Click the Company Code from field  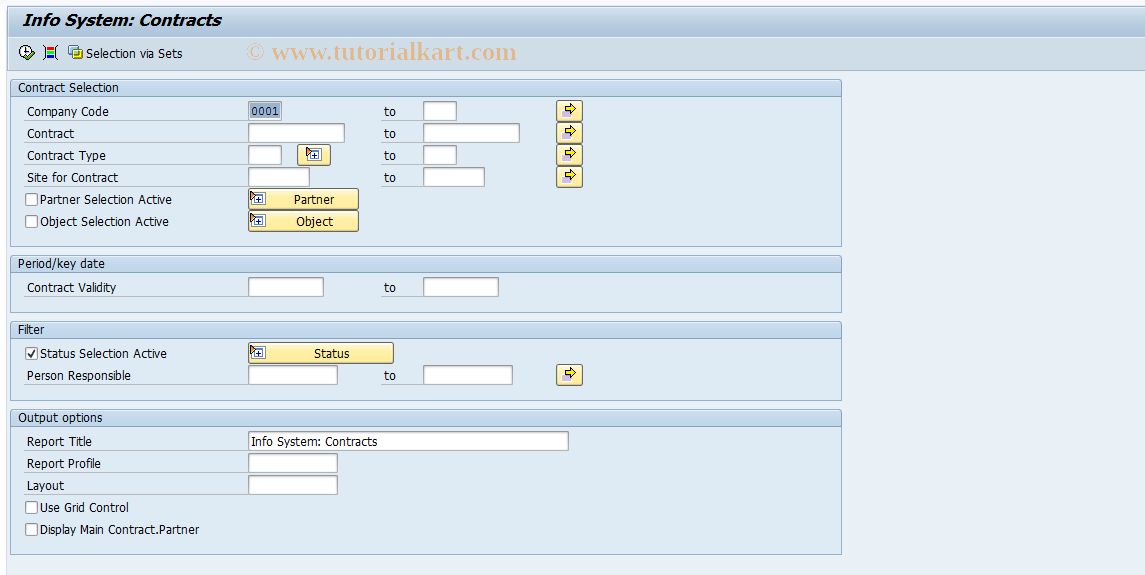tap(264, 111)
